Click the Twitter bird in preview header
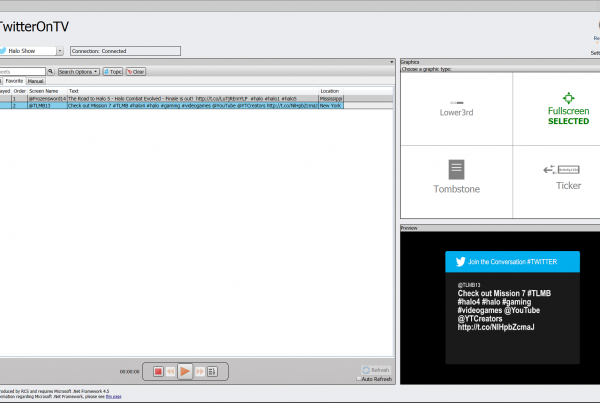The height and width of the screenshot is (403, 600). (460, 262)
